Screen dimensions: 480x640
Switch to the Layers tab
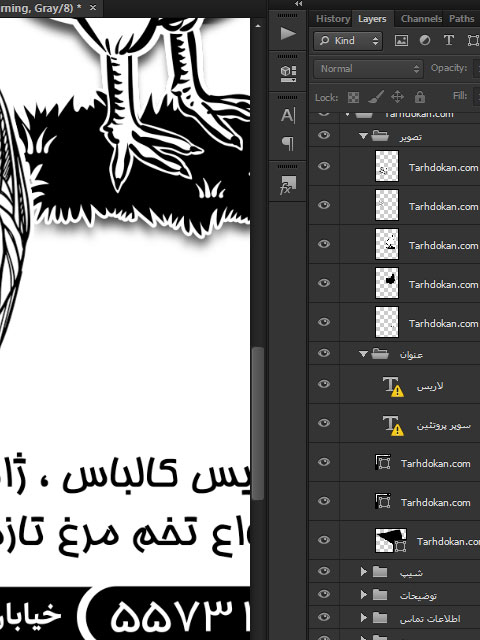point(372,19)
